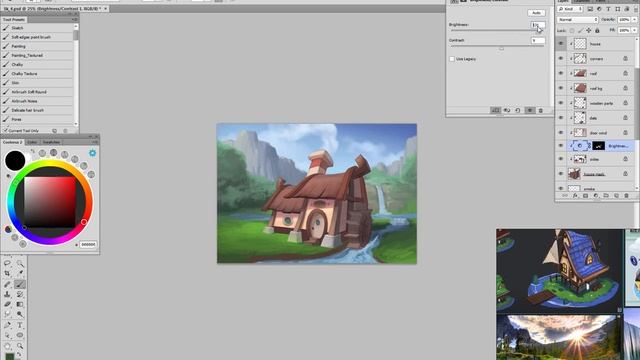Open the blend mode Normal dropdown

point(578,20)
